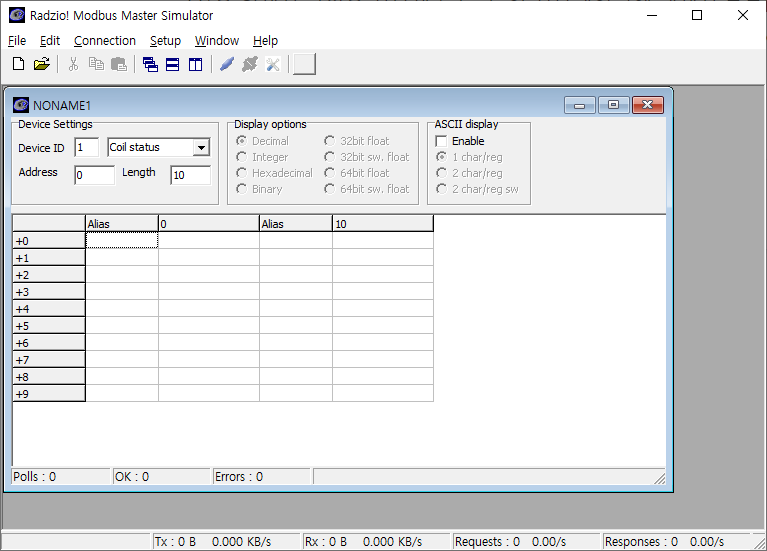The height and width of the screenshot is (551, 767).
Task: Tile windows vertically via toolbar icon
Action: (x=196, y=64)
